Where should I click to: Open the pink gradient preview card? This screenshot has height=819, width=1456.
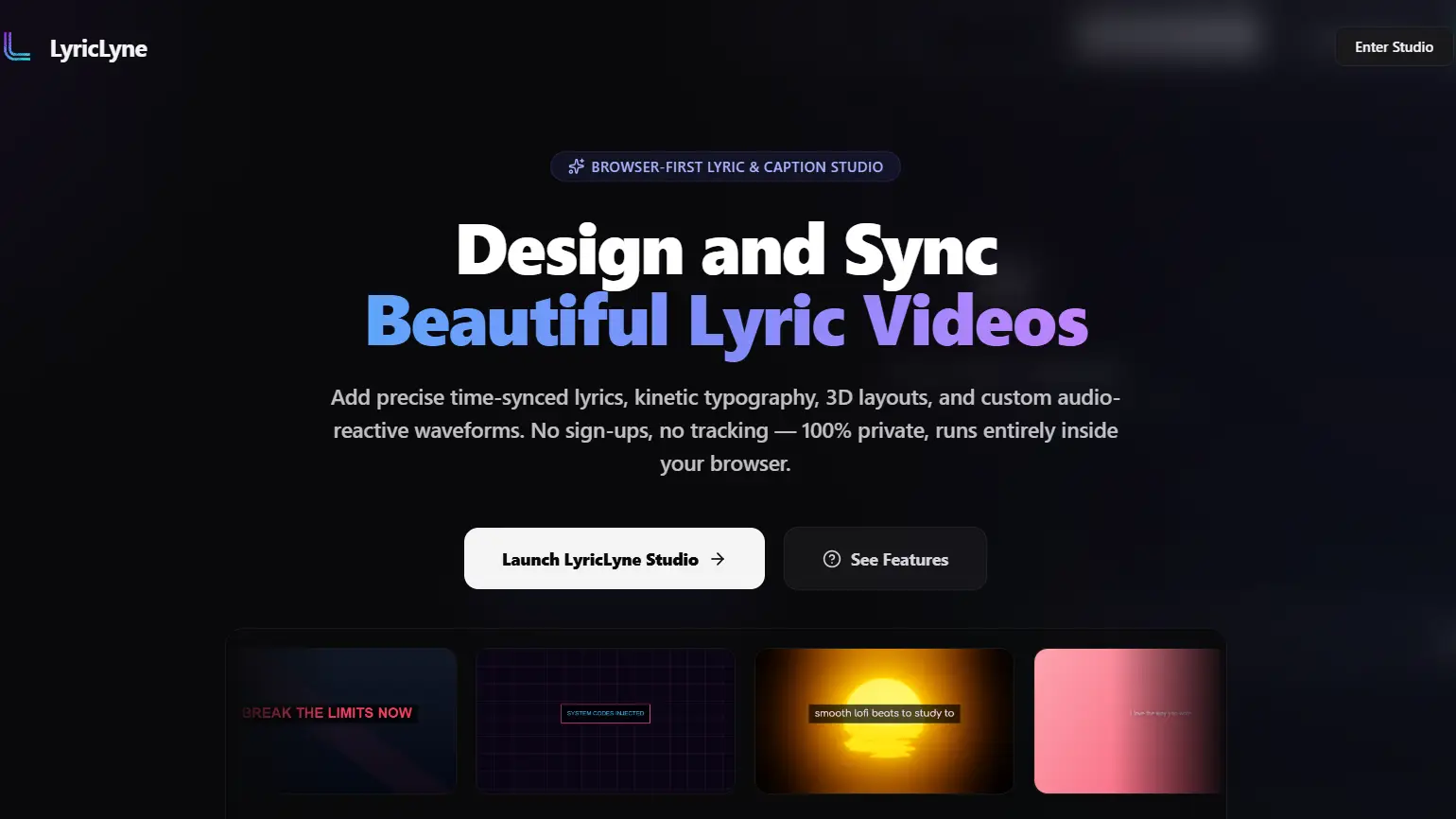[1127, 721]
